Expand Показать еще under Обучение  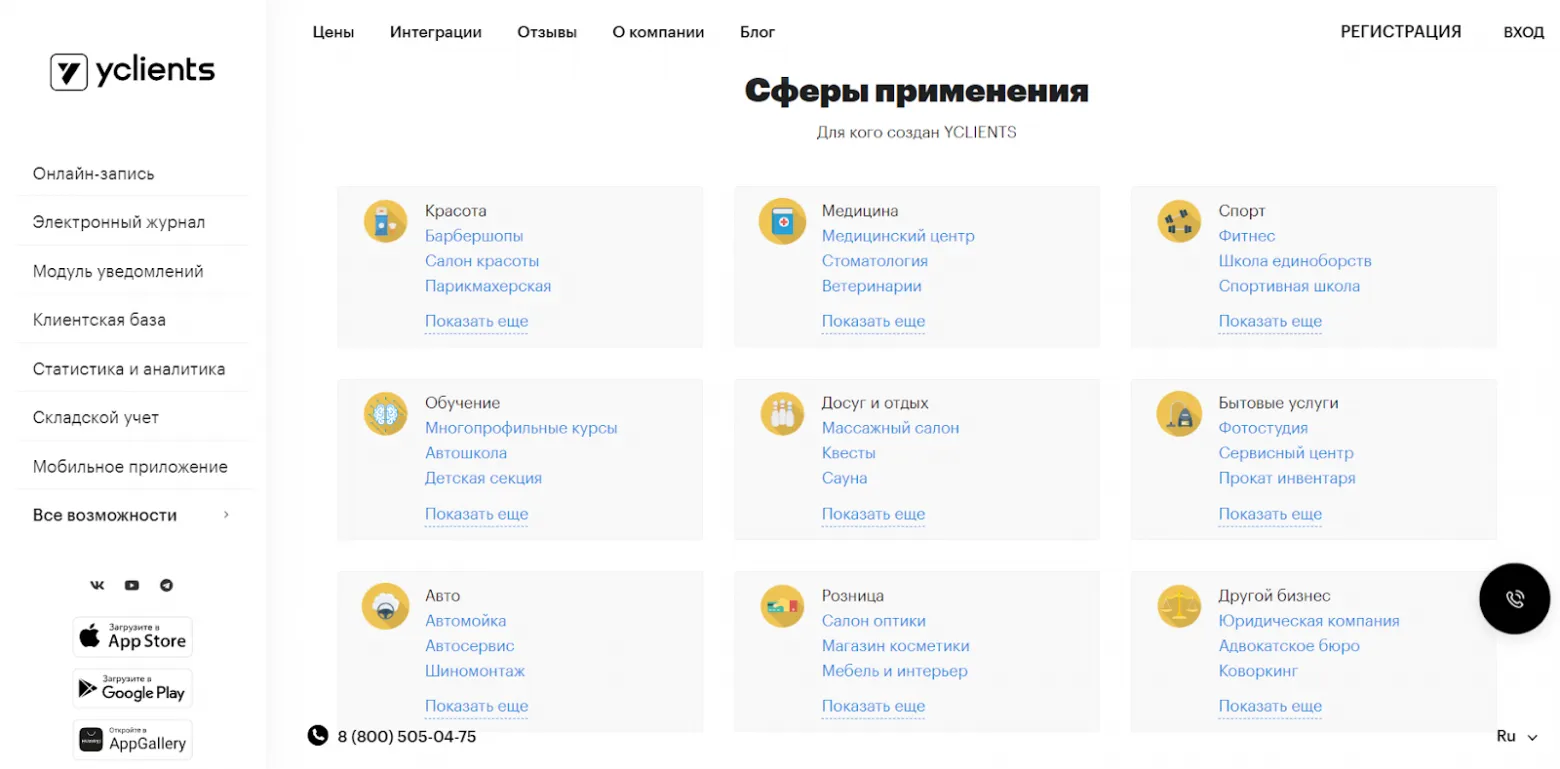(476, 514)
